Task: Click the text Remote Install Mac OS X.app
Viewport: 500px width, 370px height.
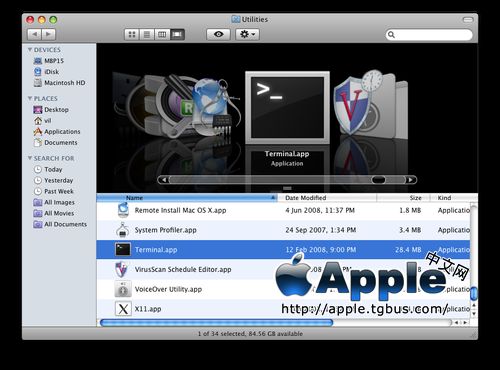Action: tap(180, 210)
